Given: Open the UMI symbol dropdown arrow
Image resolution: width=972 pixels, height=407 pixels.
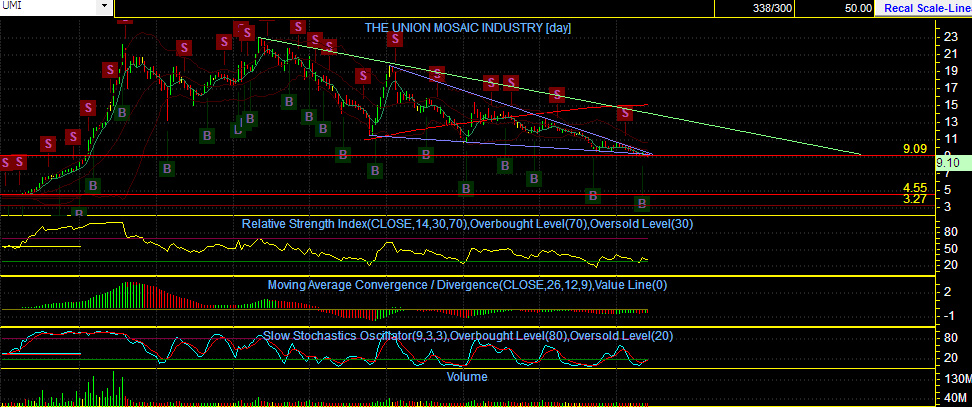Looking at the screenshot, I should pos(104,6).
